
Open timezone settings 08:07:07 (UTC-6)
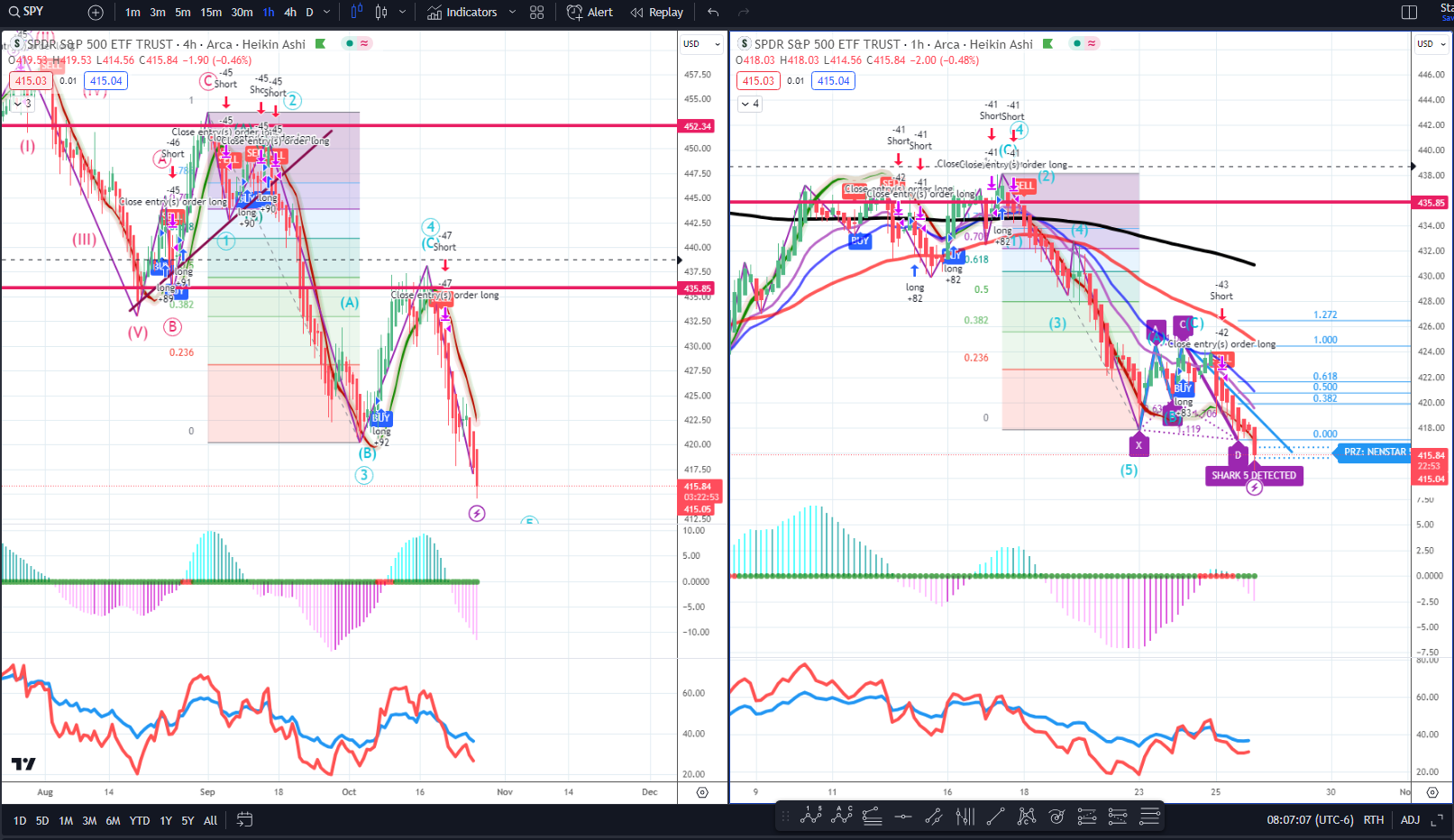click(x=1310, y=820)
